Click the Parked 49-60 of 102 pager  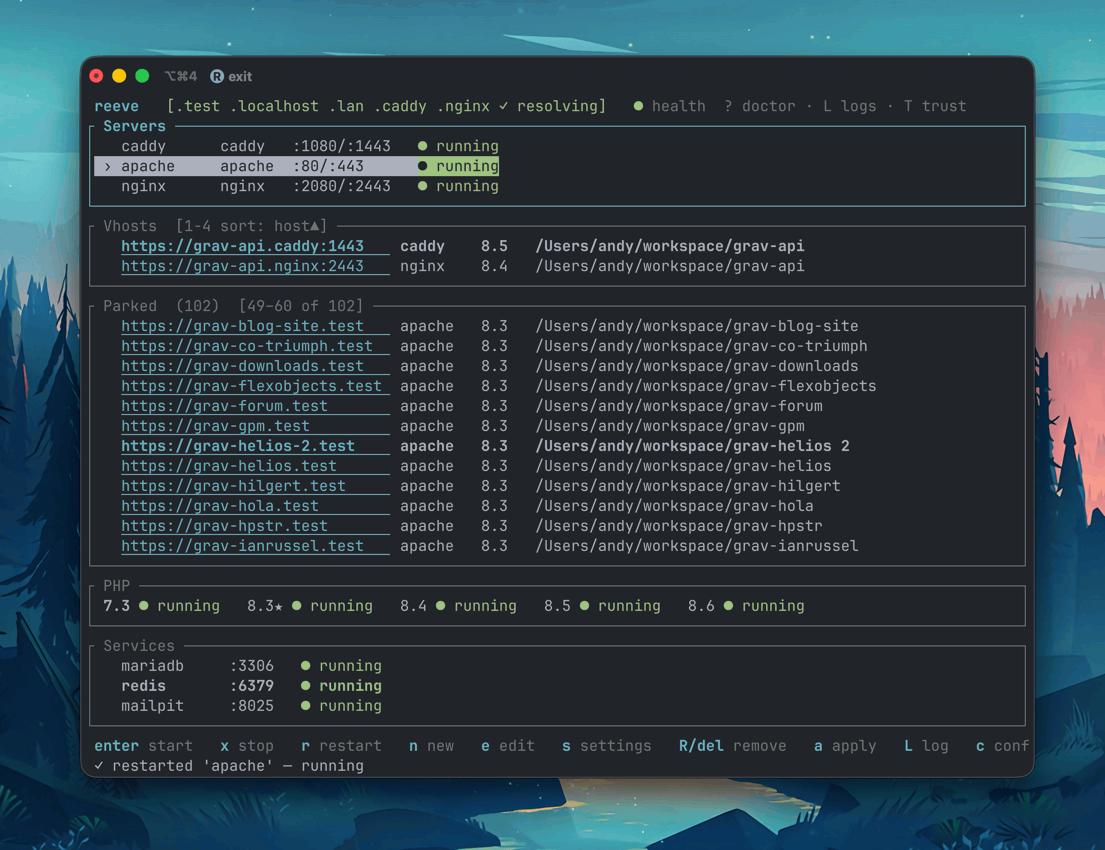tap(301, 306)
